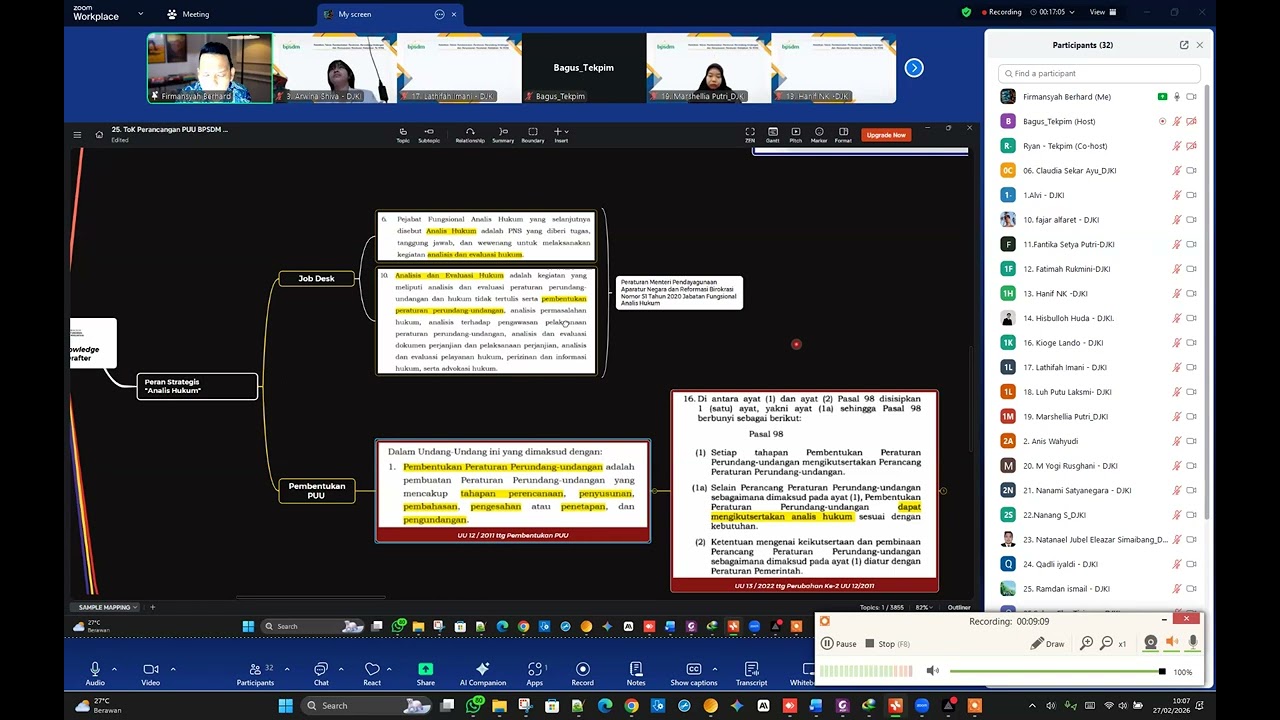Pop out the Participants panel
This screenshot has width=1280, height=720.
point(1184,45)
